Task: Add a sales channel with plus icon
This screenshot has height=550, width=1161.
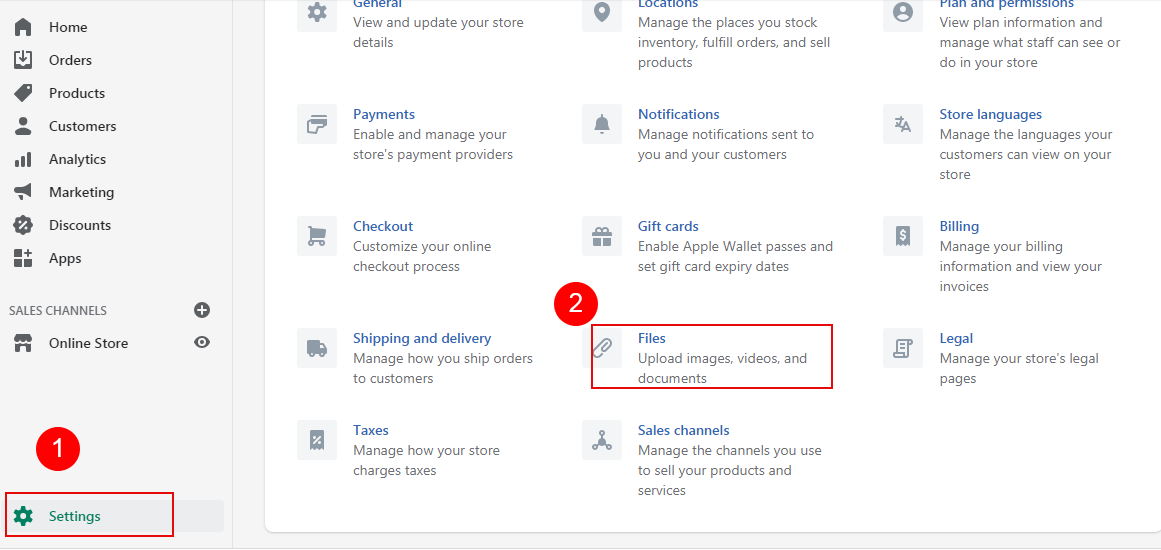Action: (202, 310)
